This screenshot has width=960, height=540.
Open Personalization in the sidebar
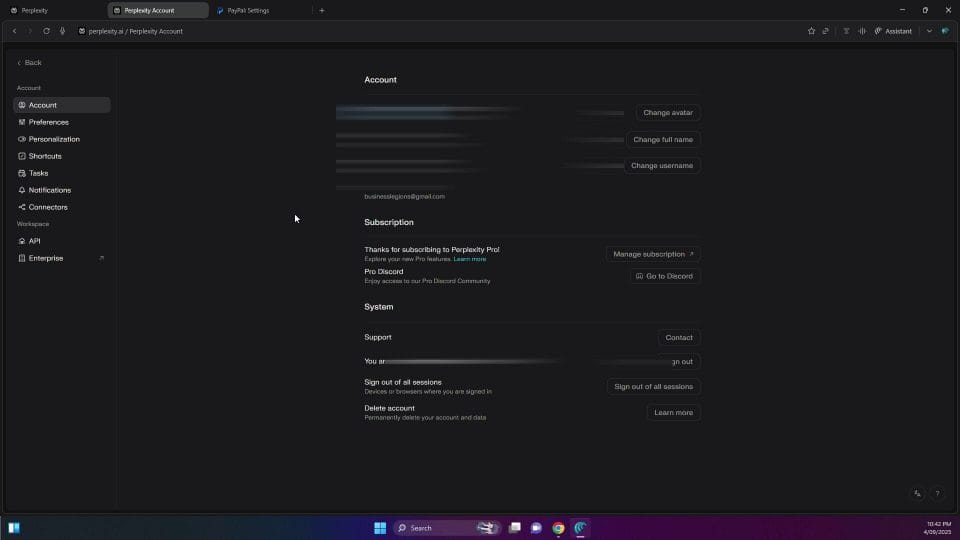click(x=54, y=139)
